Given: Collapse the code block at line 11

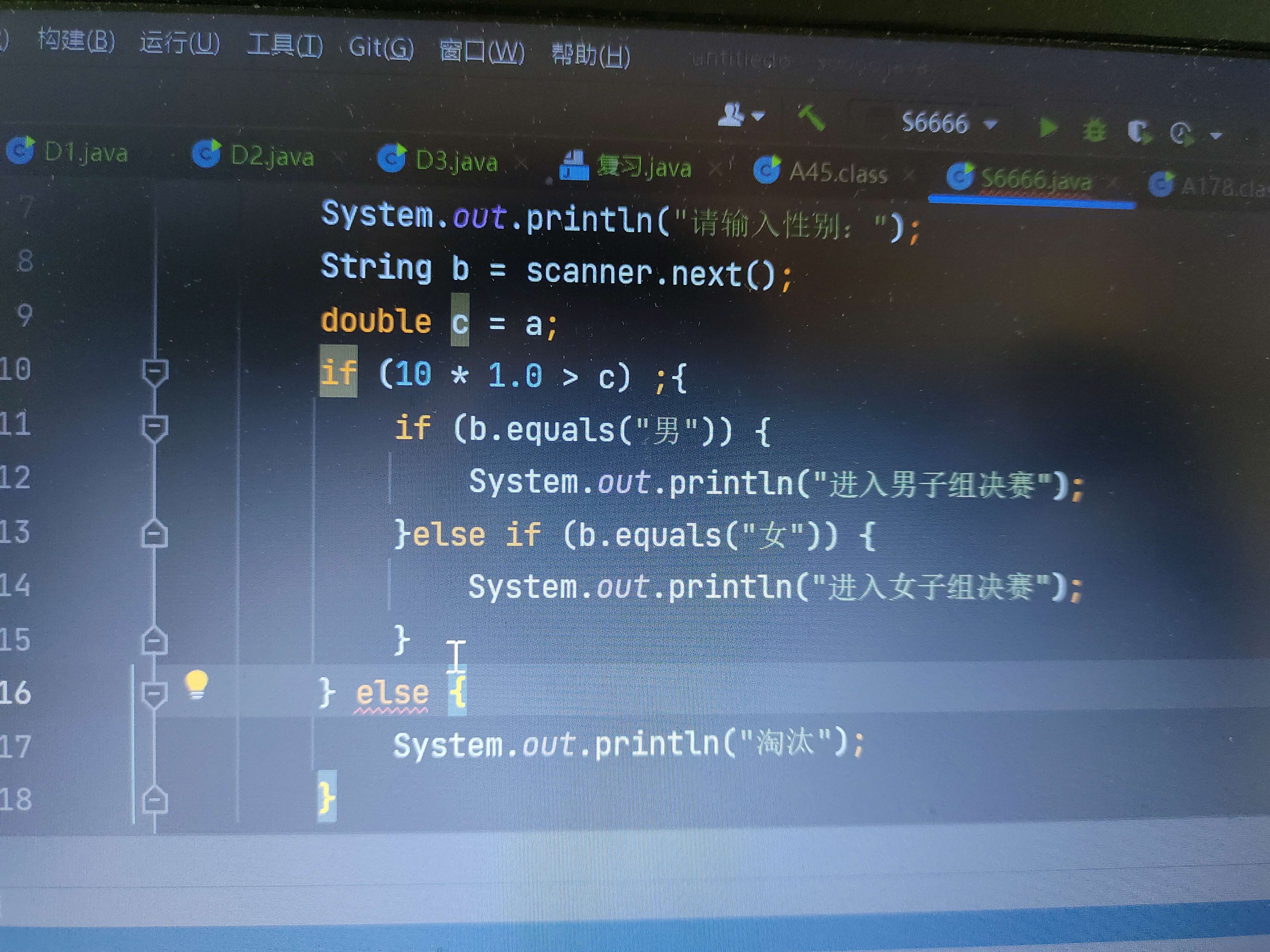Looking at the screenshot, I should point(154,428).
